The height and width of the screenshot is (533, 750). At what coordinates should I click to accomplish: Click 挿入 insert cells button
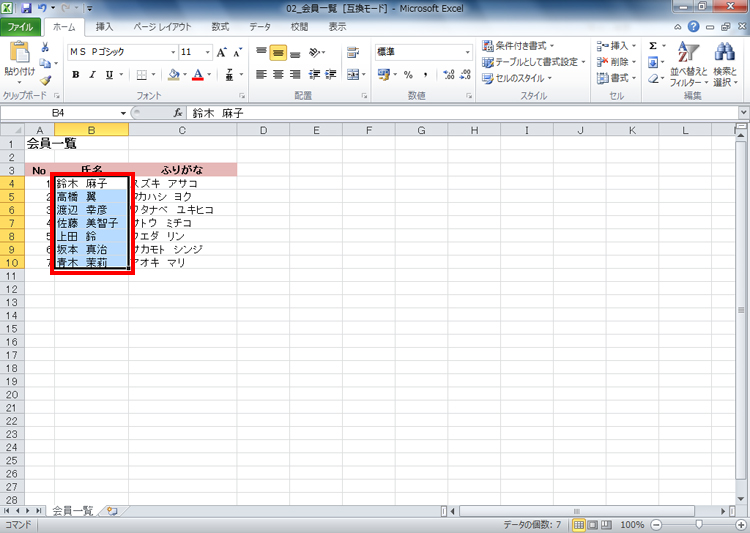(616, 46)
